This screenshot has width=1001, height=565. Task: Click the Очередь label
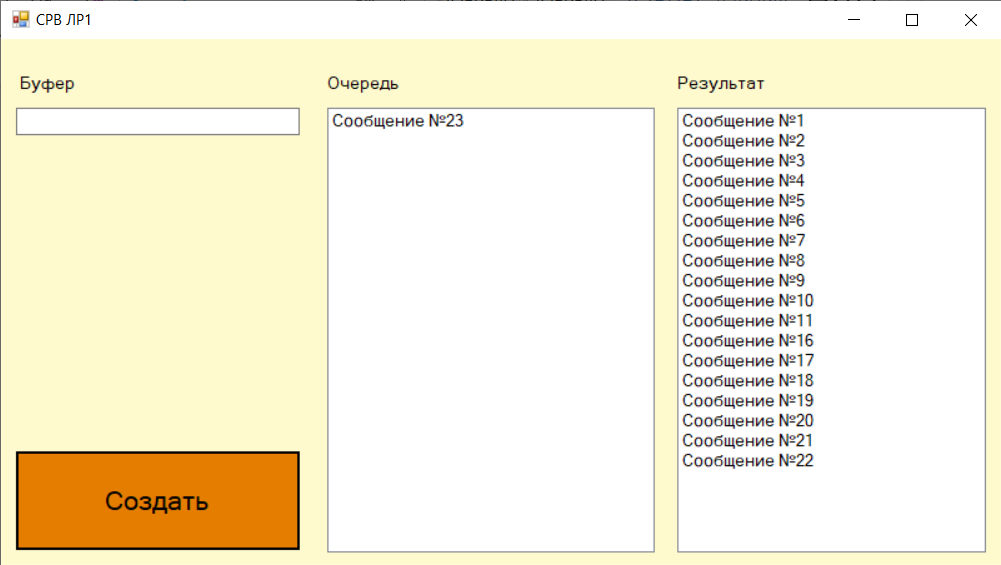click(363, 84)
